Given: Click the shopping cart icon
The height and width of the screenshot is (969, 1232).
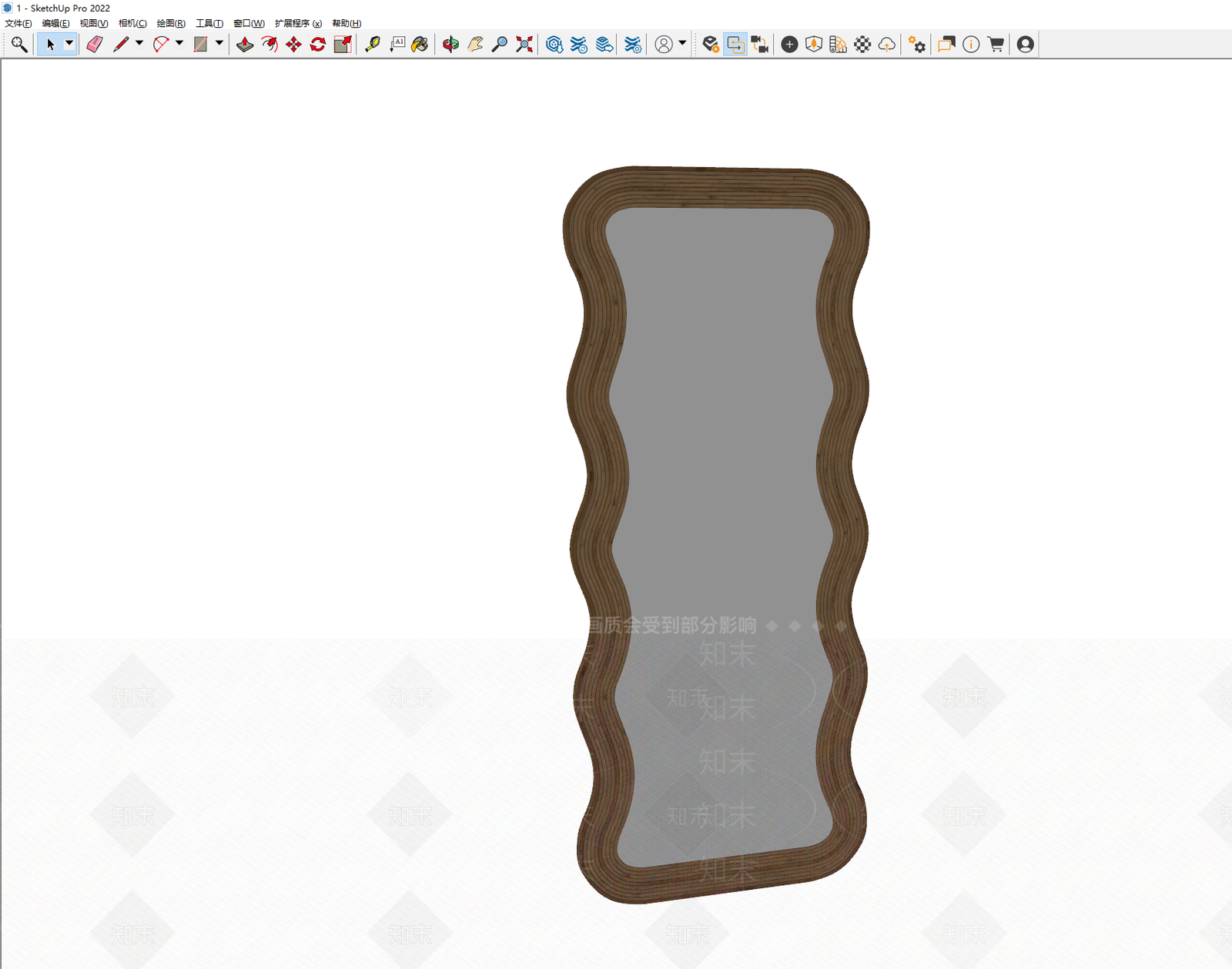Looking at the screenshot, I should click(x=996, y=45).
